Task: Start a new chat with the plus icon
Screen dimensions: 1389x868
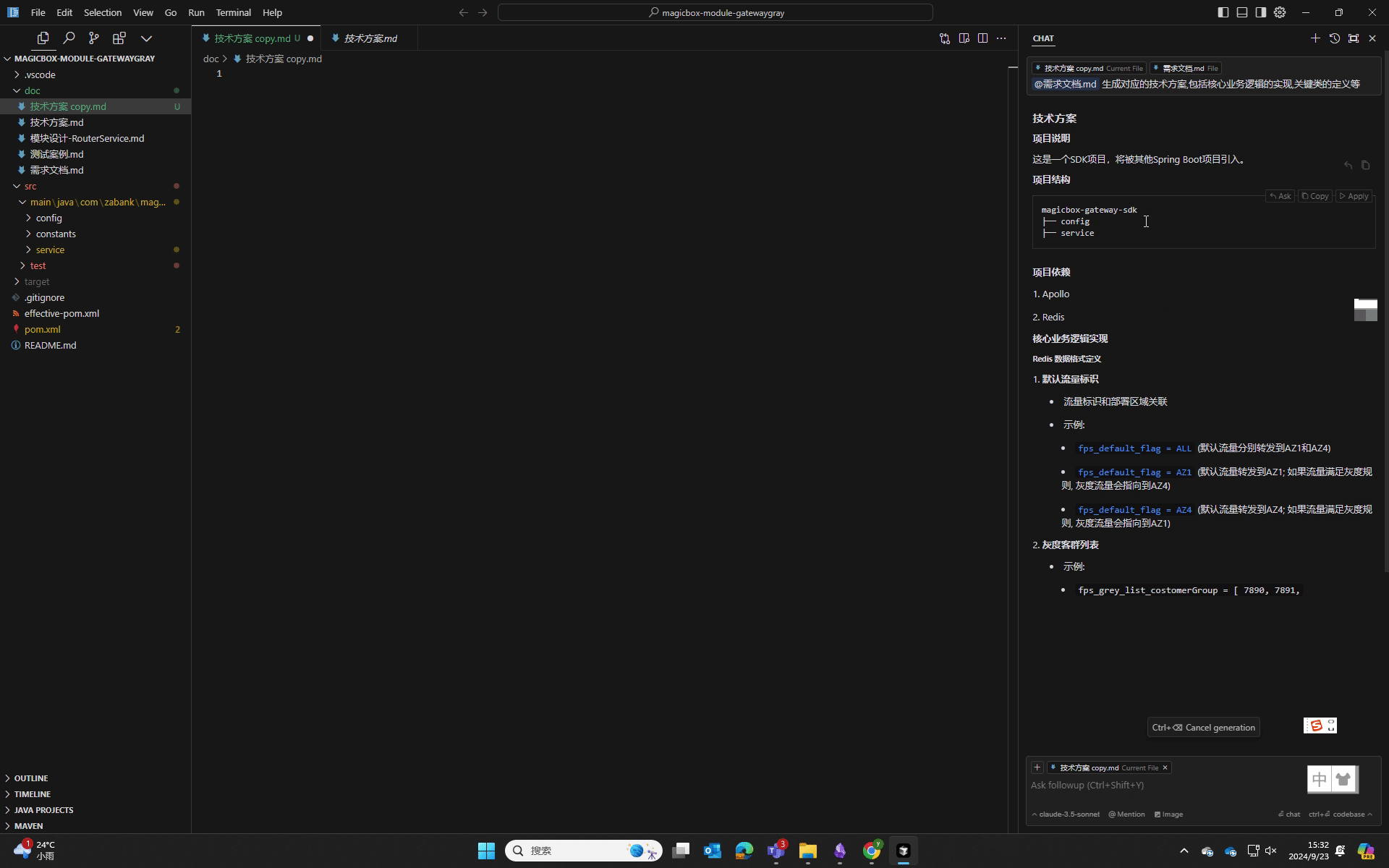Action: [x=1315, y=38]
